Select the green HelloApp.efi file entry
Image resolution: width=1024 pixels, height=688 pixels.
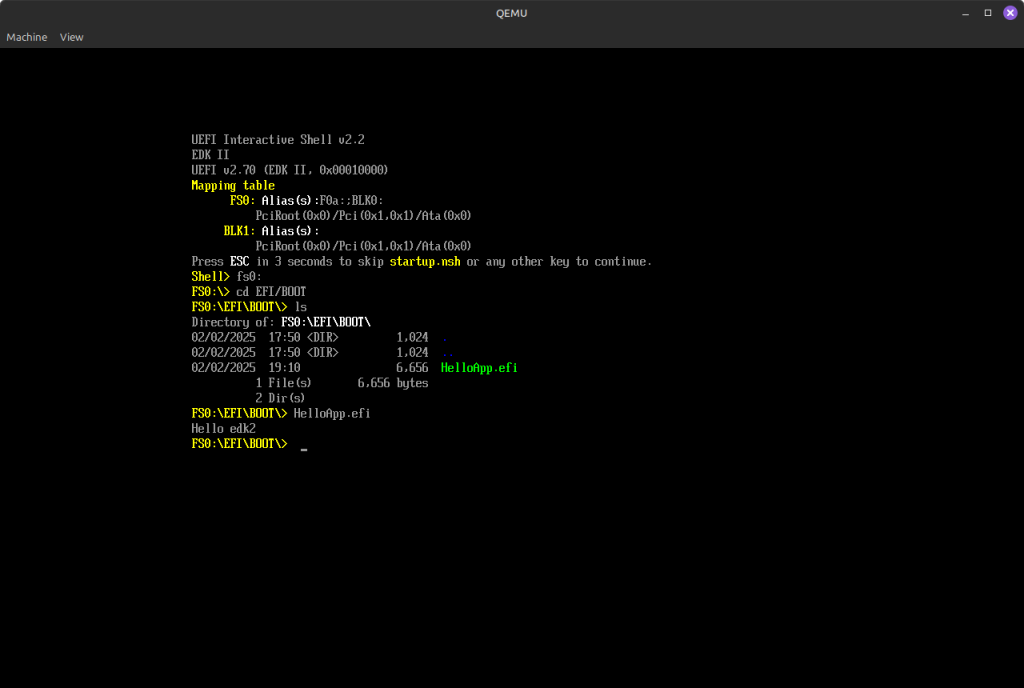click(x=479, y=368)
